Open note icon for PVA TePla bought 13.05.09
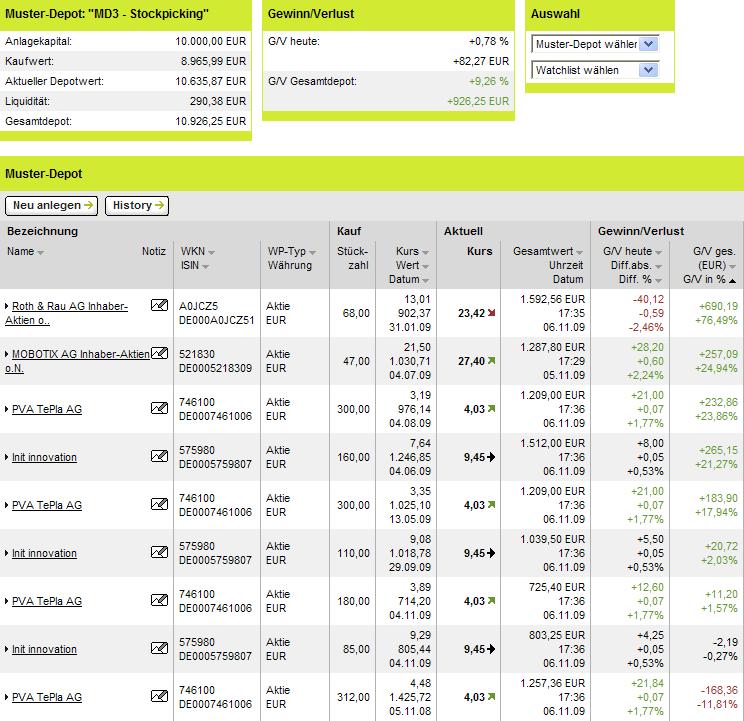The image size is (744, 721). pos(159,504)
